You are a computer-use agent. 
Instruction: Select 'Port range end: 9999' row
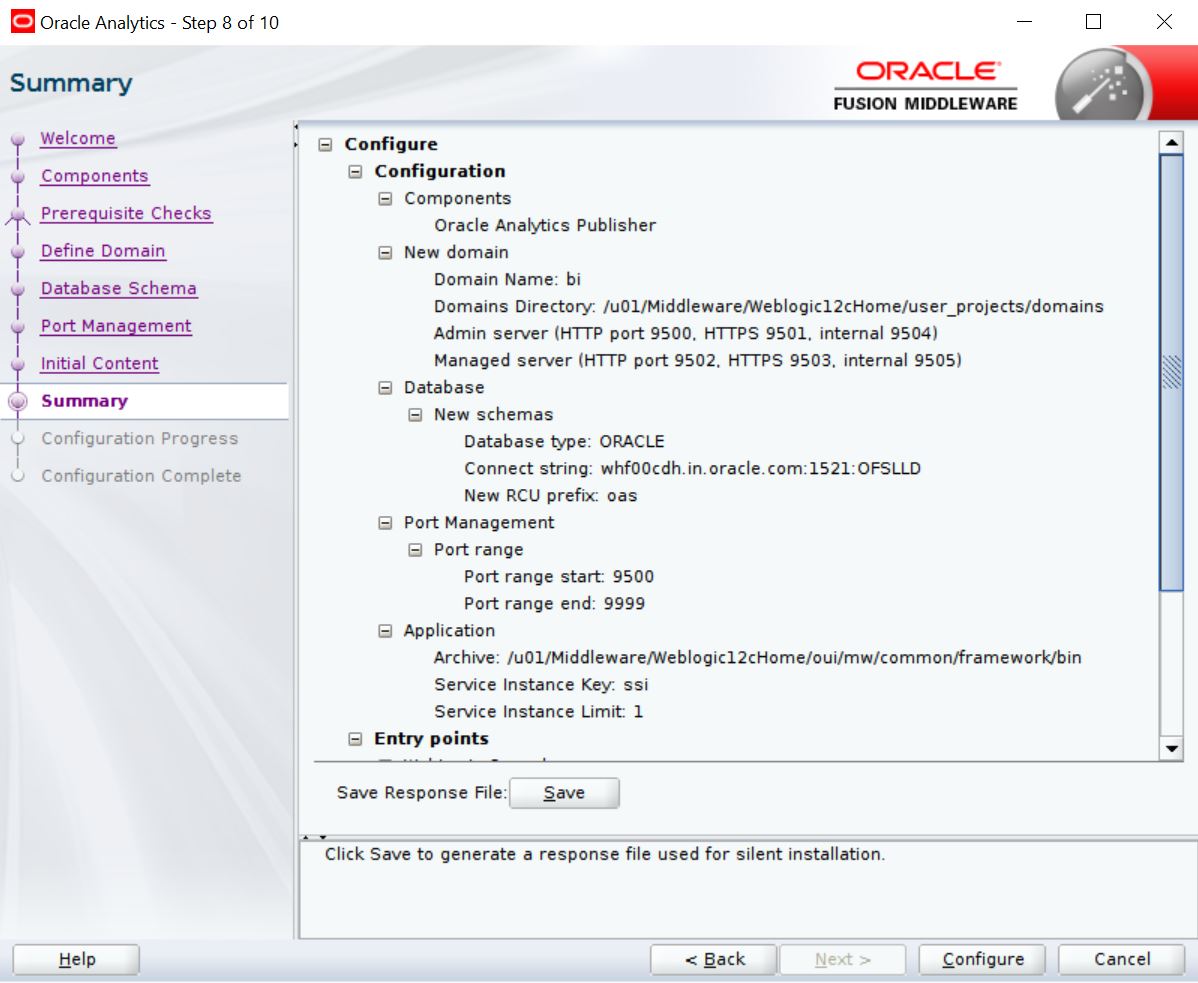554,603
